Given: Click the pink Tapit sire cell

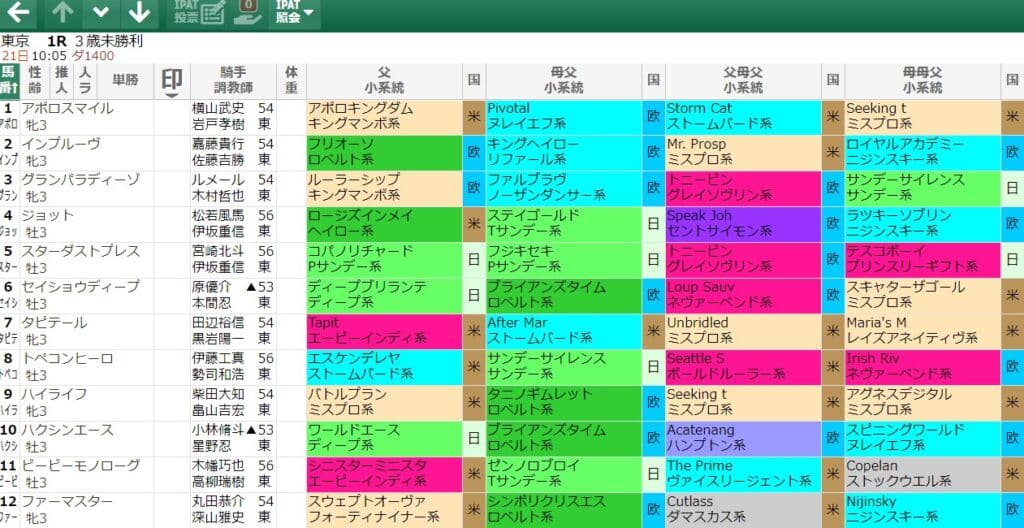Looking at the screenshot, I should coord(385,330).
